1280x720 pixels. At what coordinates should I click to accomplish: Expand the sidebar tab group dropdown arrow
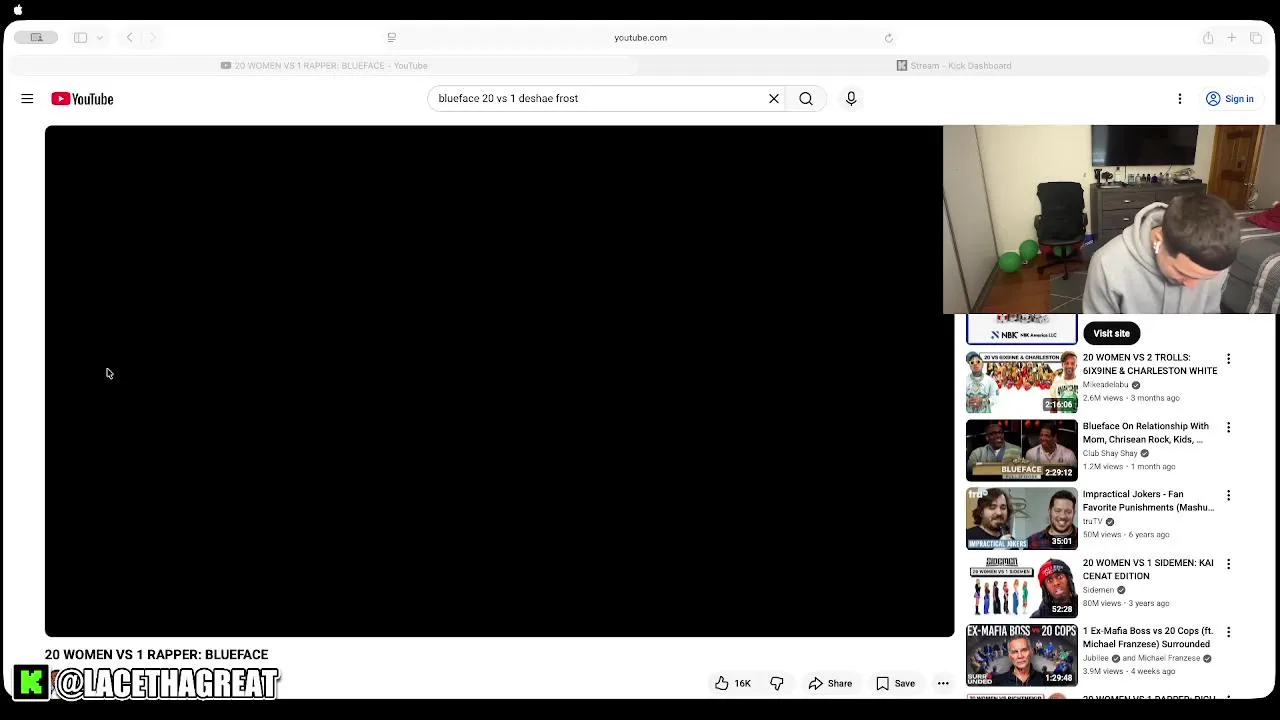pos(100,38)
